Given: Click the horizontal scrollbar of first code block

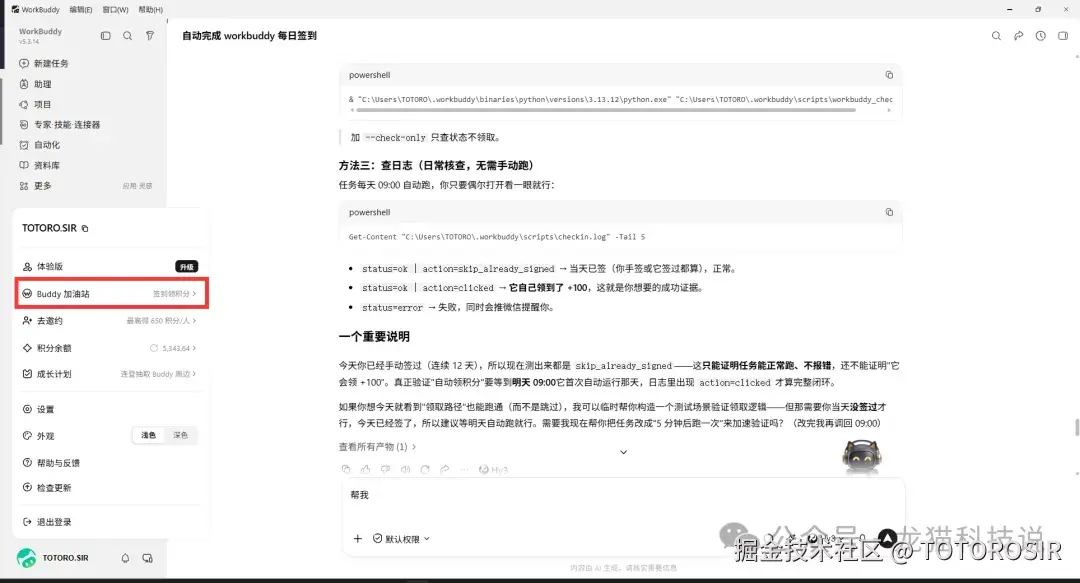Looking at the screenshot, I should (x=606, y=110).
